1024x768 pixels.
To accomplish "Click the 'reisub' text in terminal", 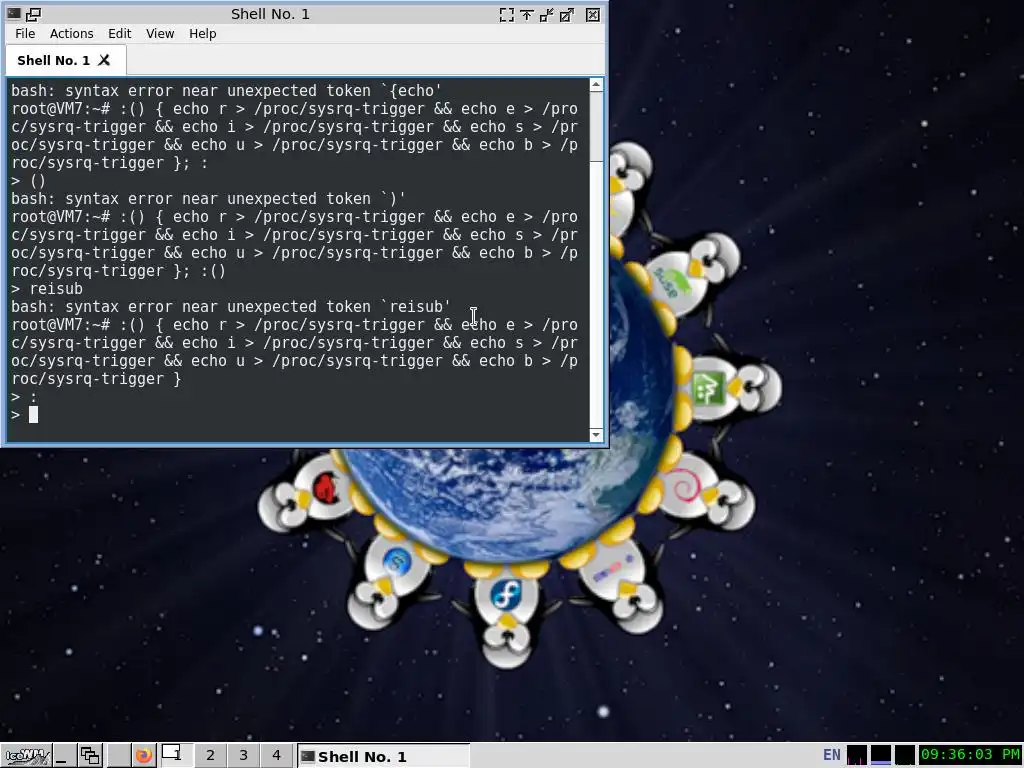I will [56, 289].
